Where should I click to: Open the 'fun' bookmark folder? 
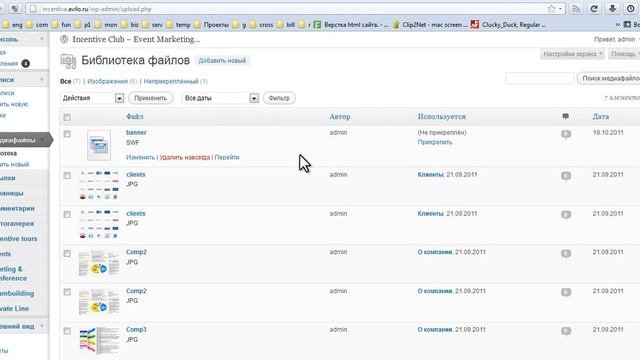pos(61,25)
